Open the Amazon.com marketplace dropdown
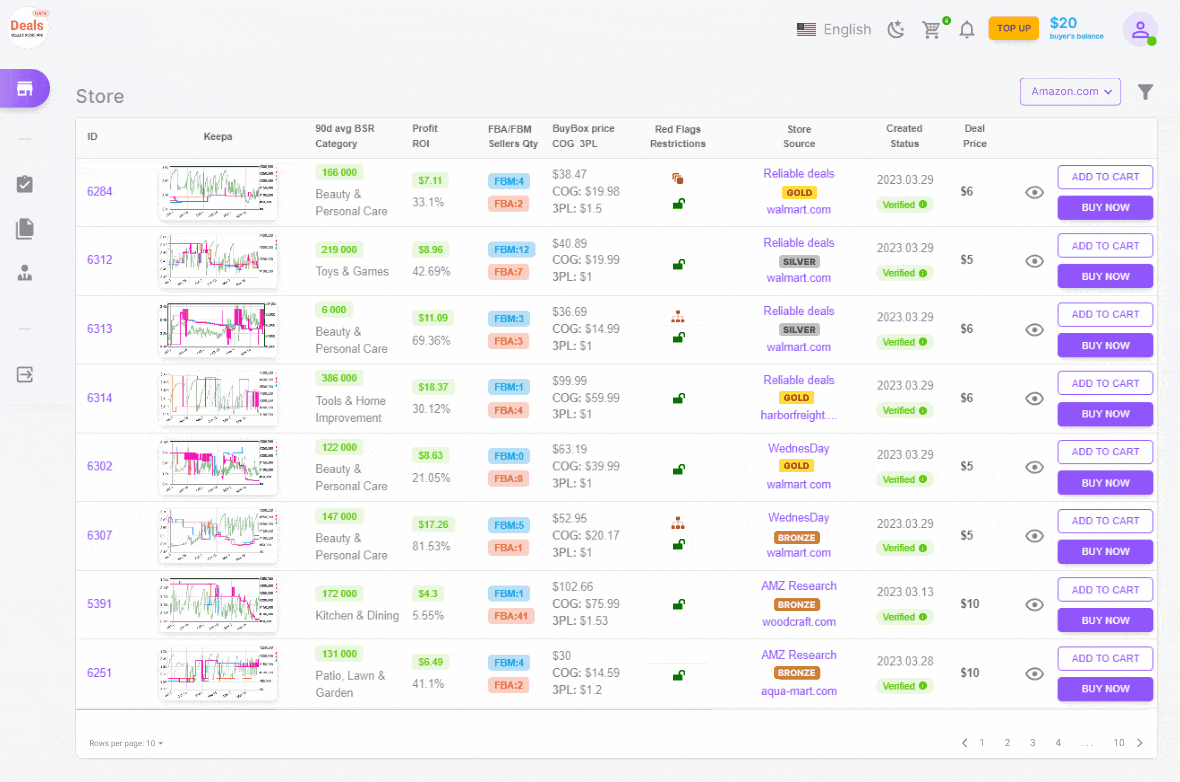The width and height of the screenshot is (1180, 782). (x=1070, y=92)
